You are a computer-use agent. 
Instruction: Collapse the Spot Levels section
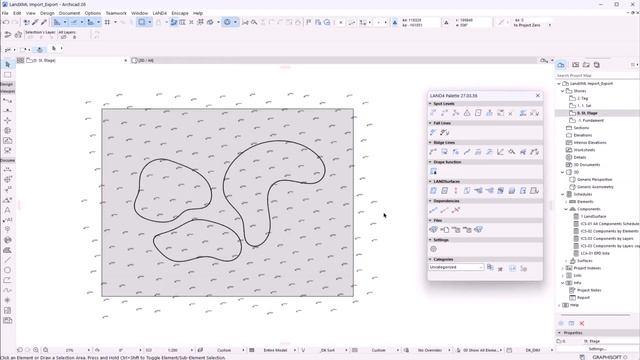430,104
